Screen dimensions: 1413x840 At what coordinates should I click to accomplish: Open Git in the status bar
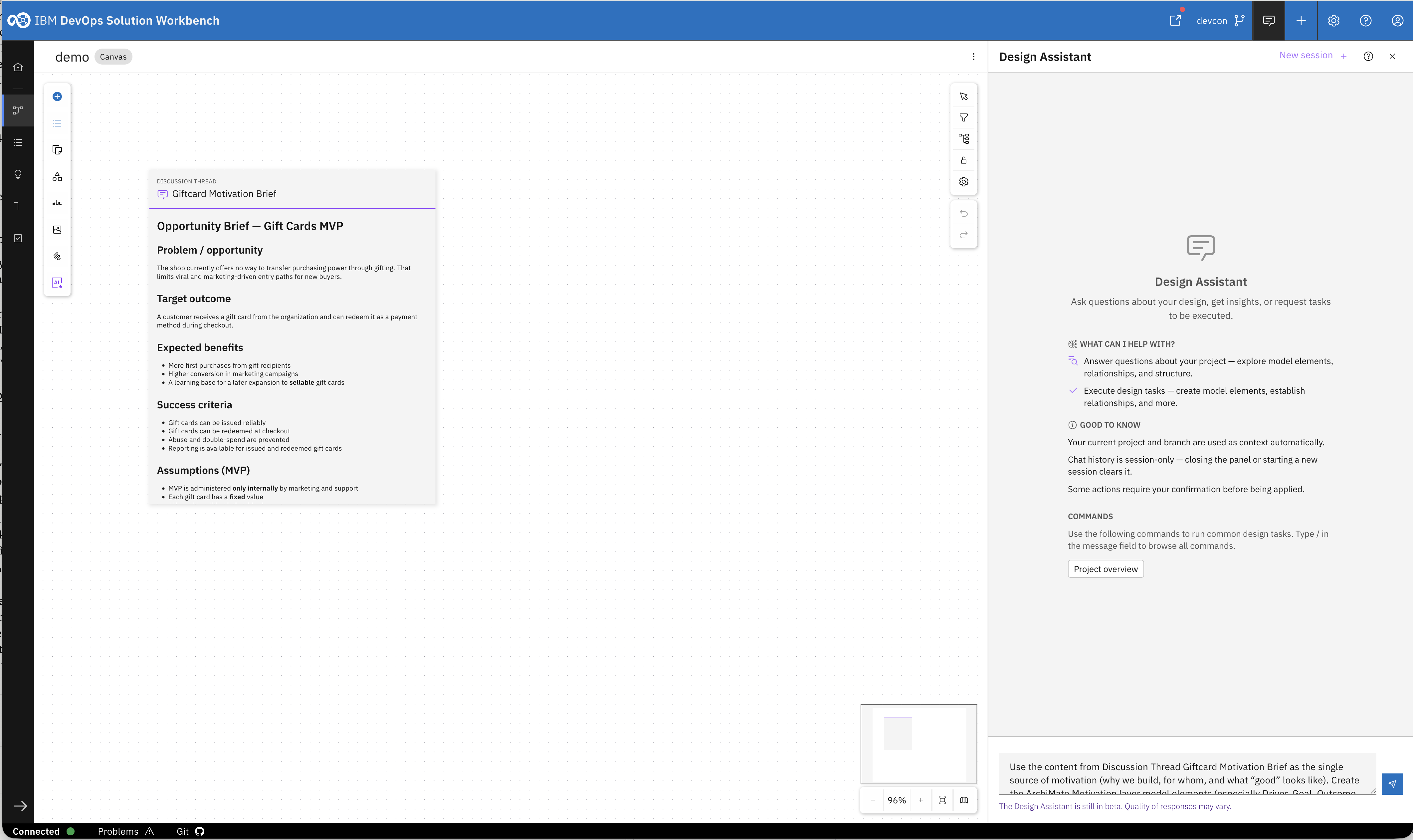(x=190, y=831)
